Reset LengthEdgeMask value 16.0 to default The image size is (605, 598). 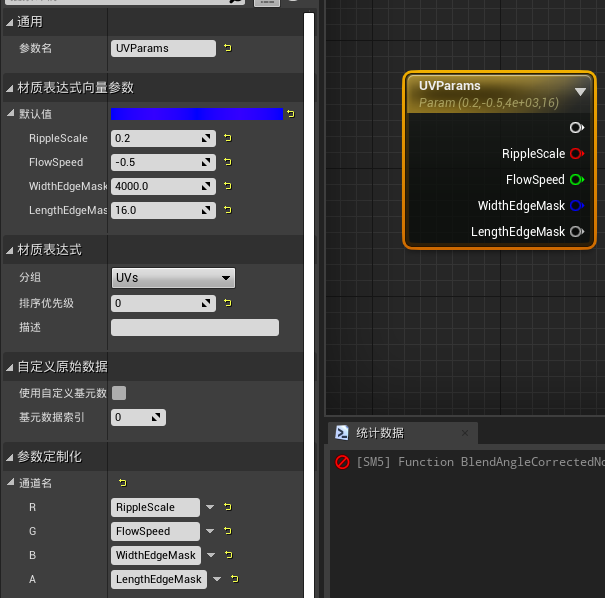(228, 210)
